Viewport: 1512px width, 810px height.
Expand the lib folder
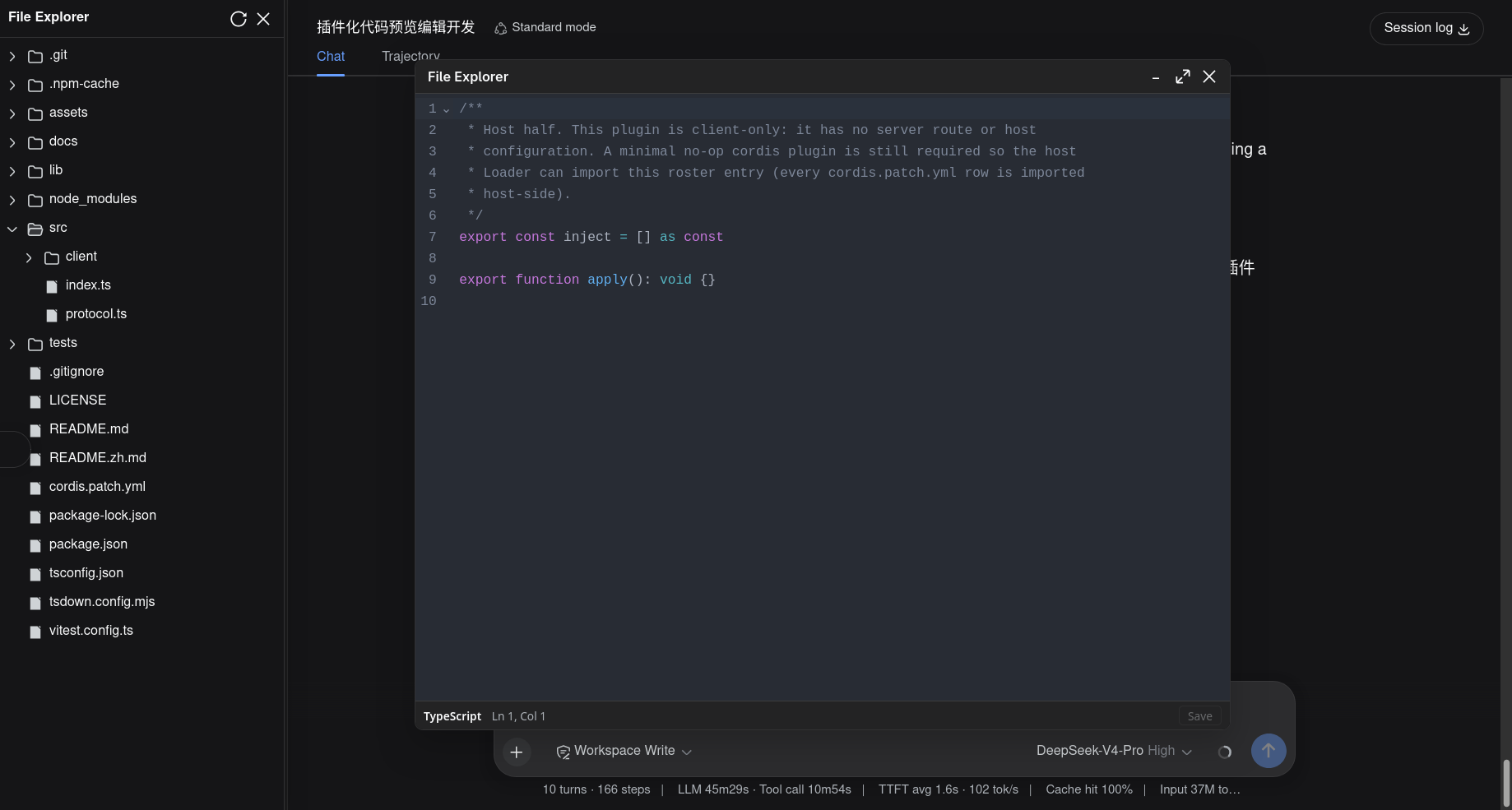click(12, 171)
